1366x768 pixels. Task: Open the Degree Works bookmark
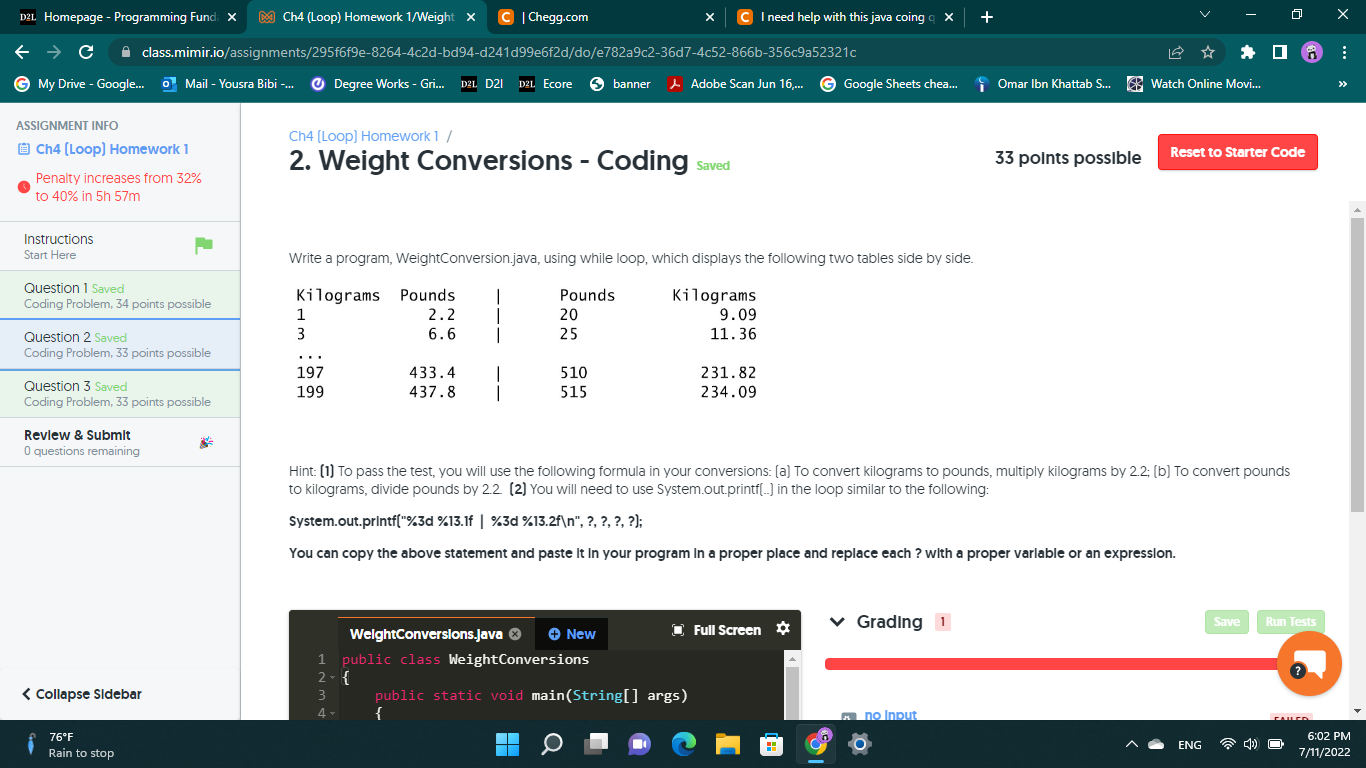pyautogui.click(x=378, y=84)
